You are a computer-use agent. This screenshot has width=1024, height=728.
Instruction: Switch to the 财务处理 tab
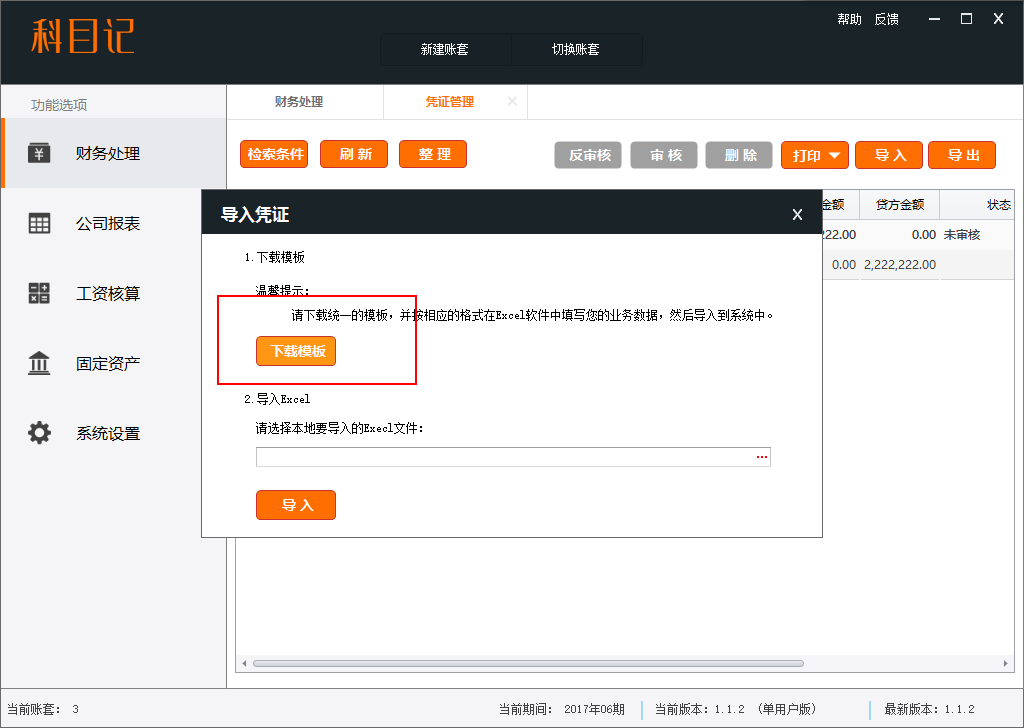[x=299, y=102]
